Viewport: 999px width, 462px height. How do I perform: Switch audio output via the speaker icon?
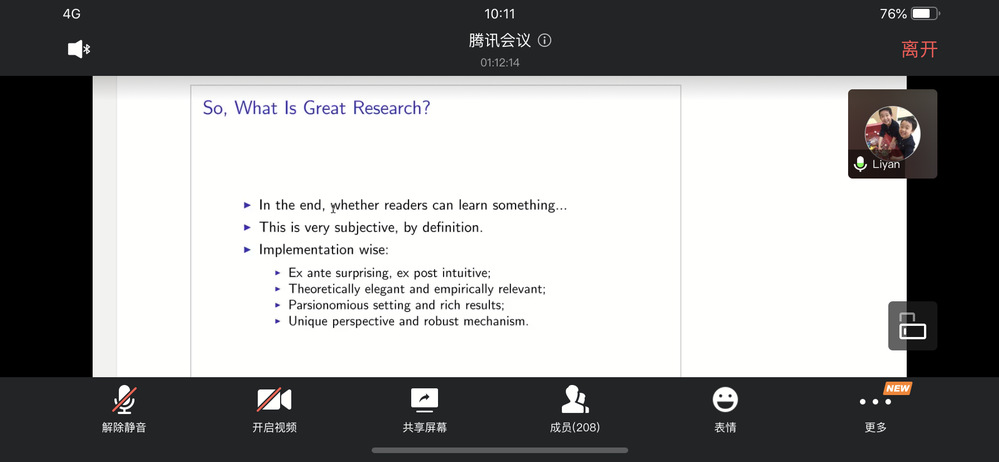point(75,49)
